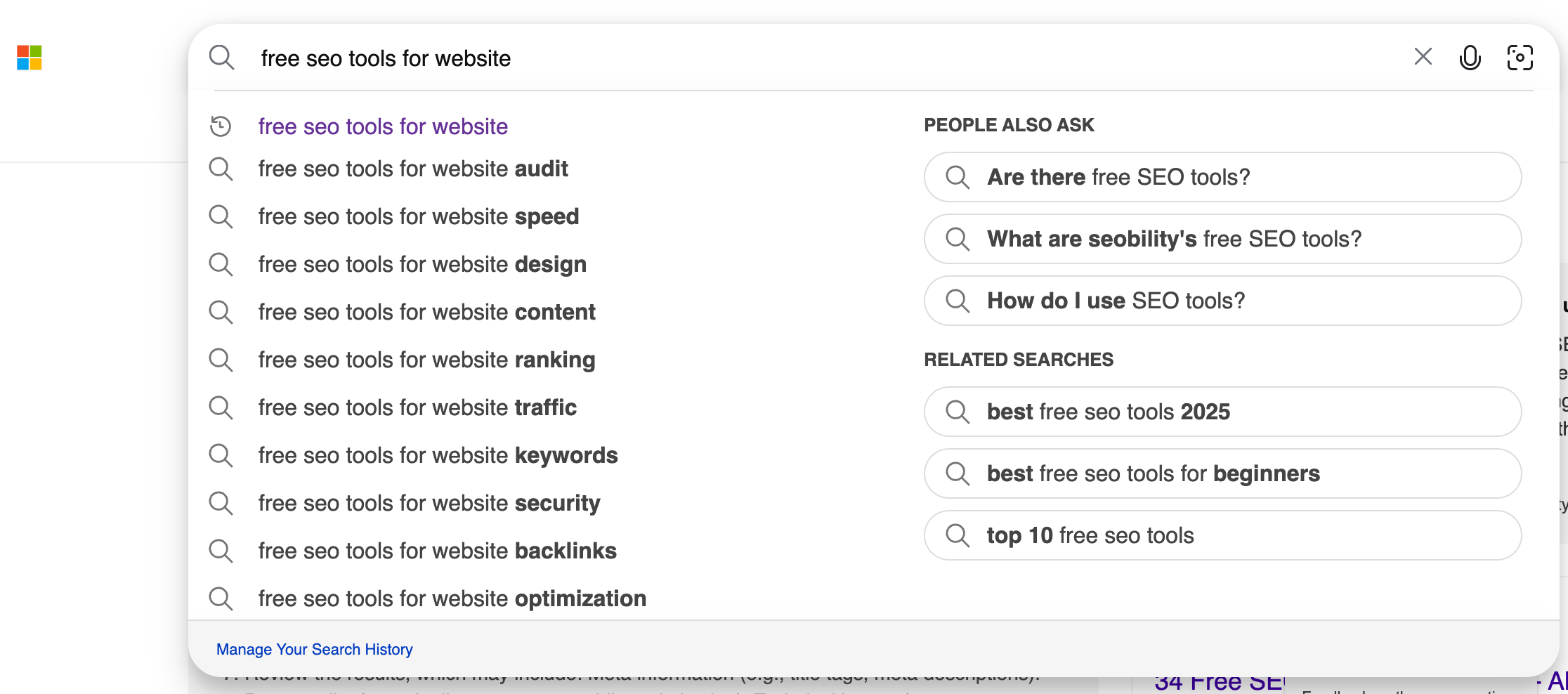Click magnifier icon next to 'content' suggestion
Image resolution: width=1568 pixels, height=694 pixels.
(x=221, y=312)
